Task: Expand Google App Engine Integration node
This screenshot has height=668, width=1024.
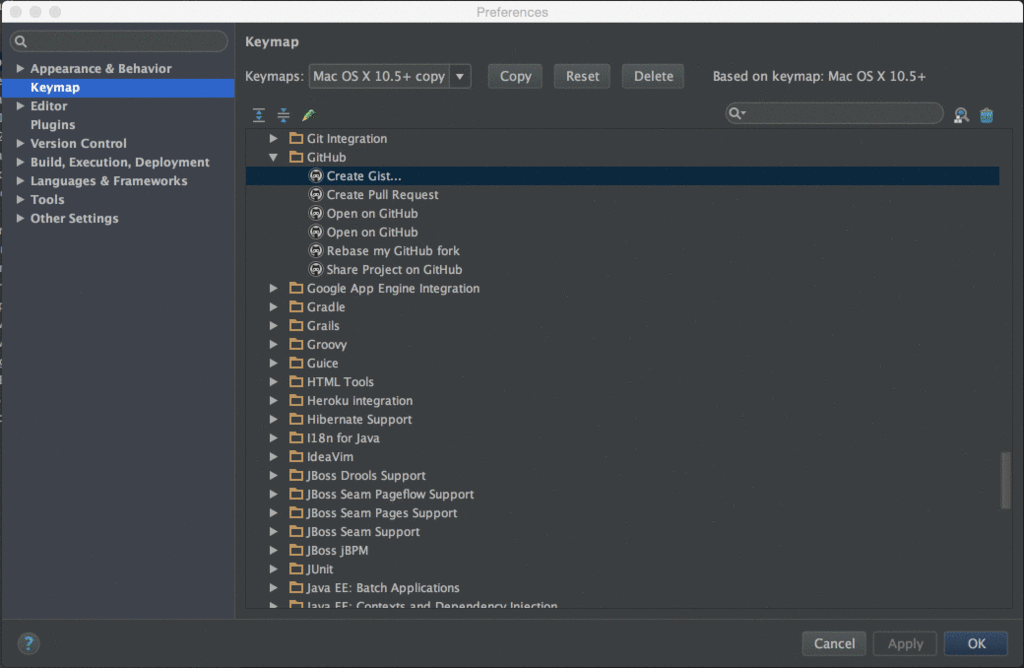Action: (274, 288)
